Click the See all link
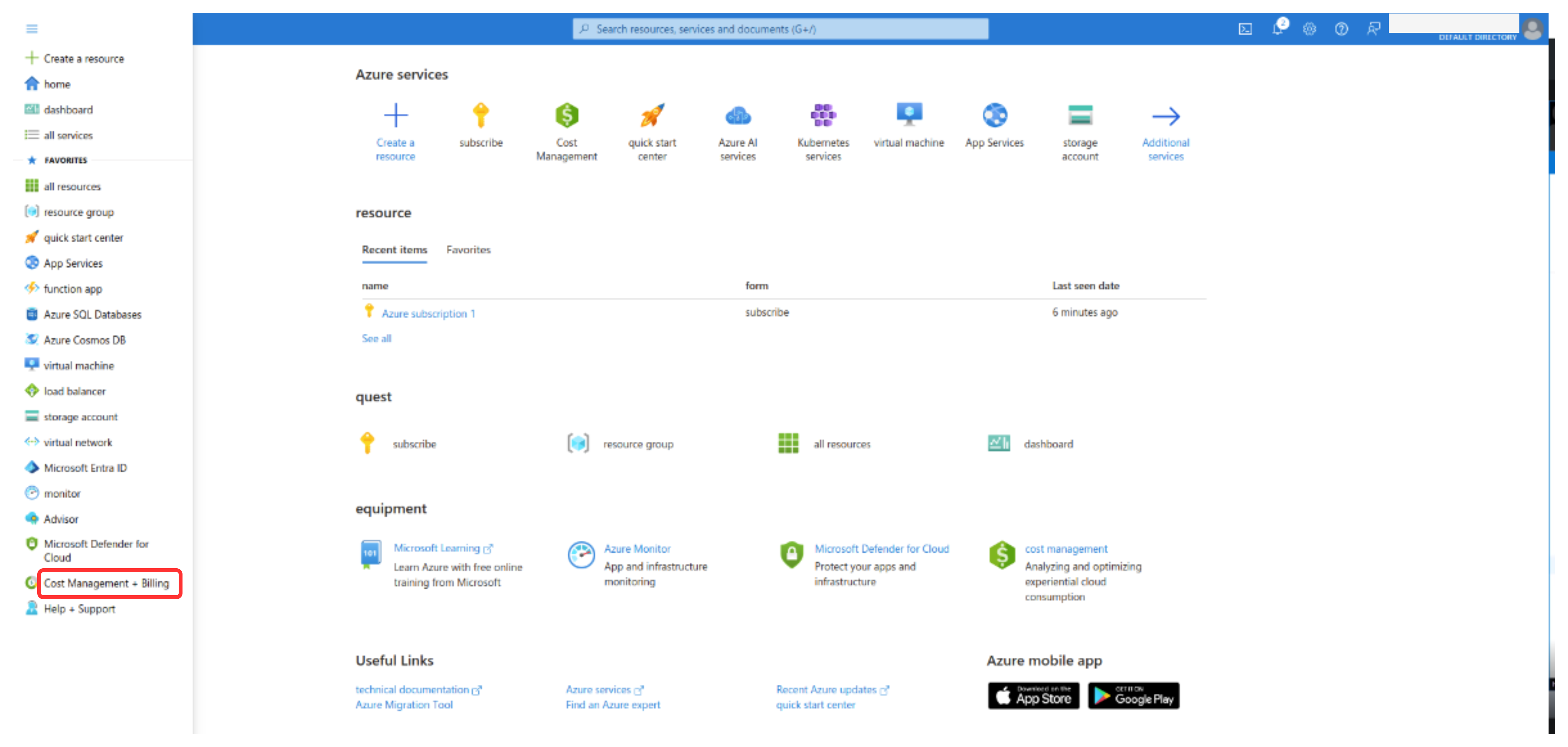The height and width of the screenshot is (747, 1568). pos(376,338)
